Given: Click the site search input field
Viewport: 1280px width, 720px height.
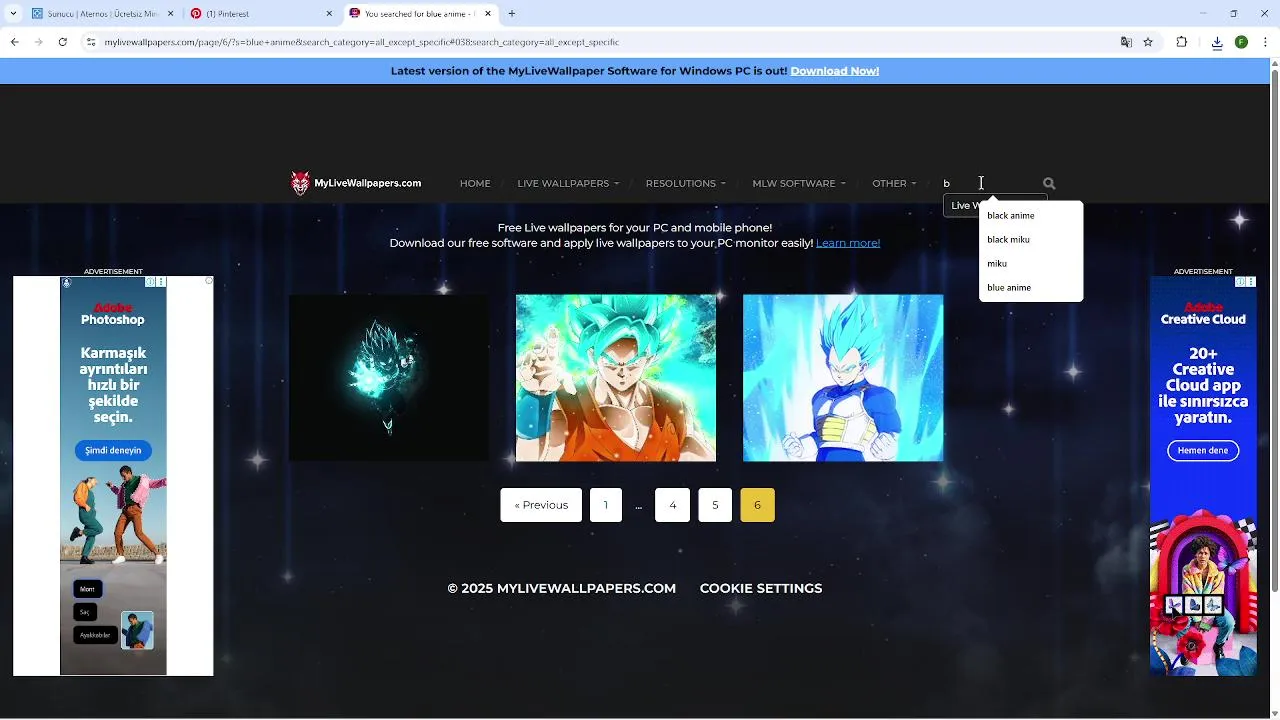Looking at the screenshot, I should (x=987, y=183).
